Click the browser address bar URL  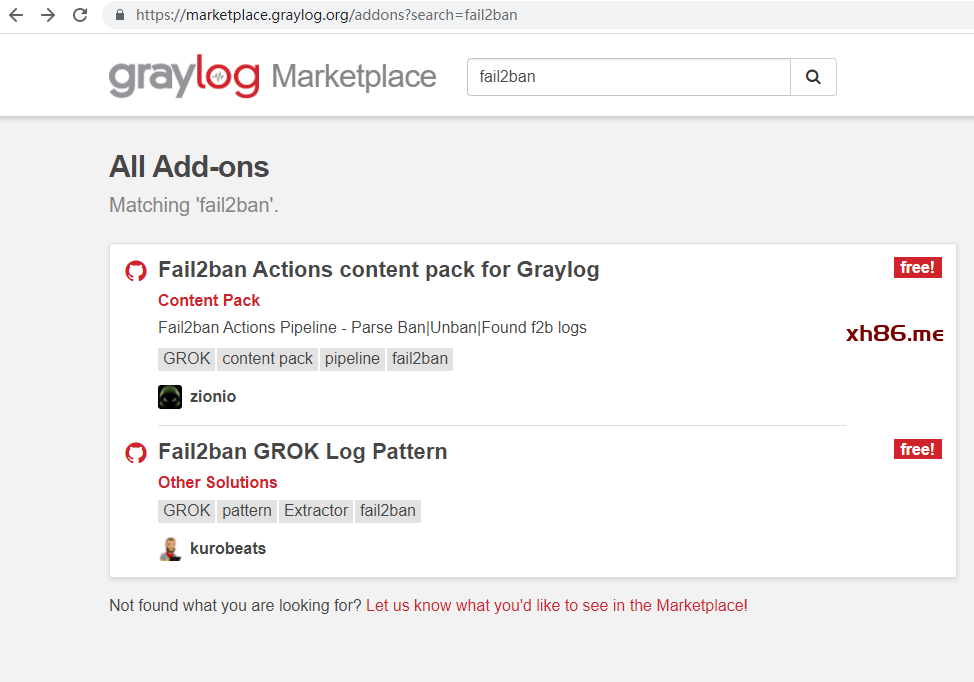(326, 15)
